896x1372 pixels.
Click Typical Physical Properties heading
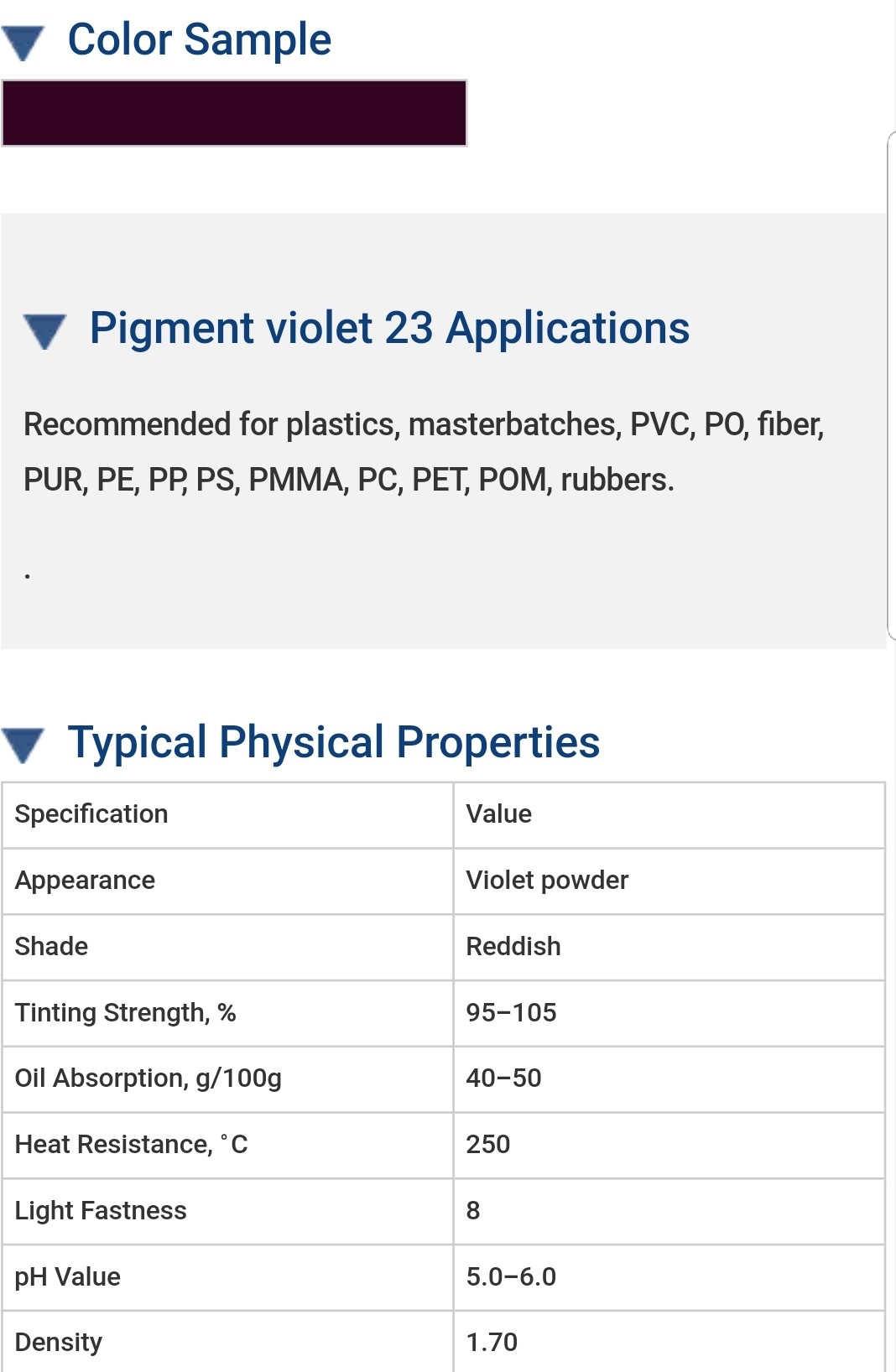click(333, 742)
